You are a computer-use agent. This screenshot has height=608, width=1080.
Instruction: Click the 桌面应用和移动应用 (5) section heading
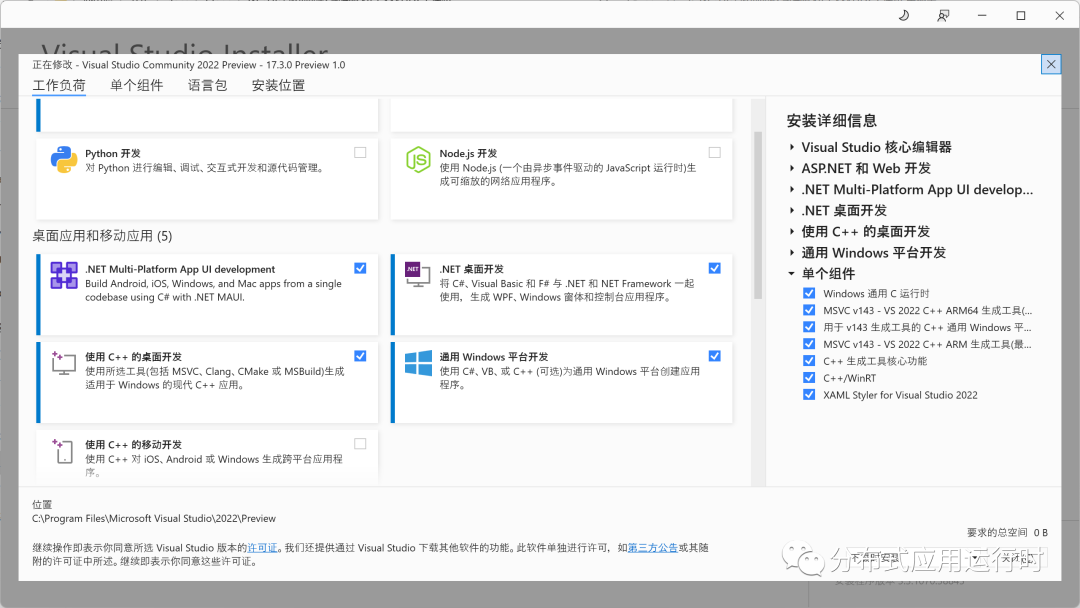pos(102,235)
